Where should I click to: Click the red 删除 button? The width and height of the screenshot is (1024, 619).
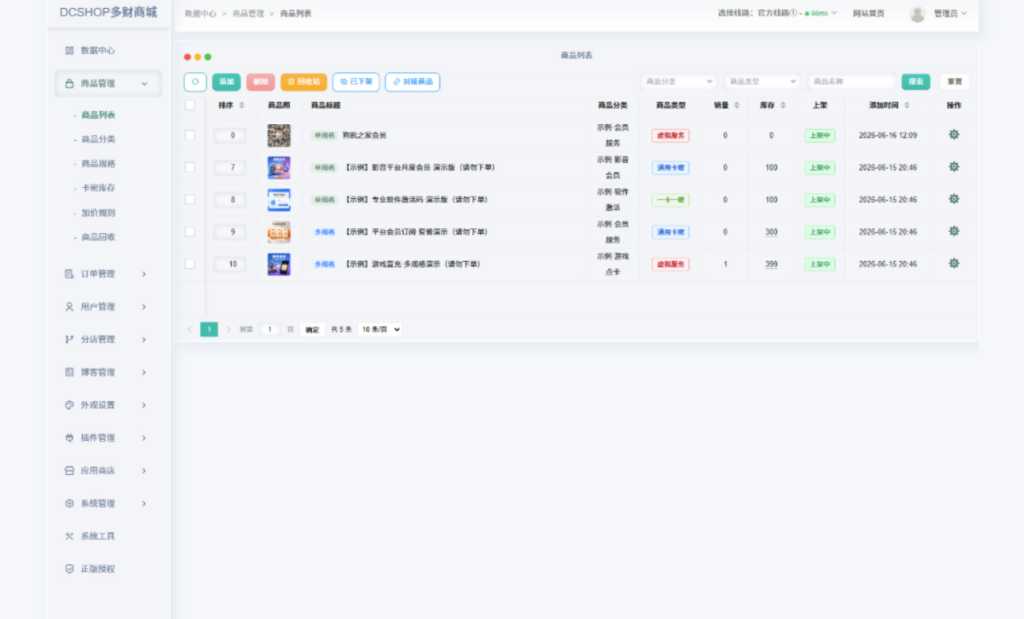(261, 82)
